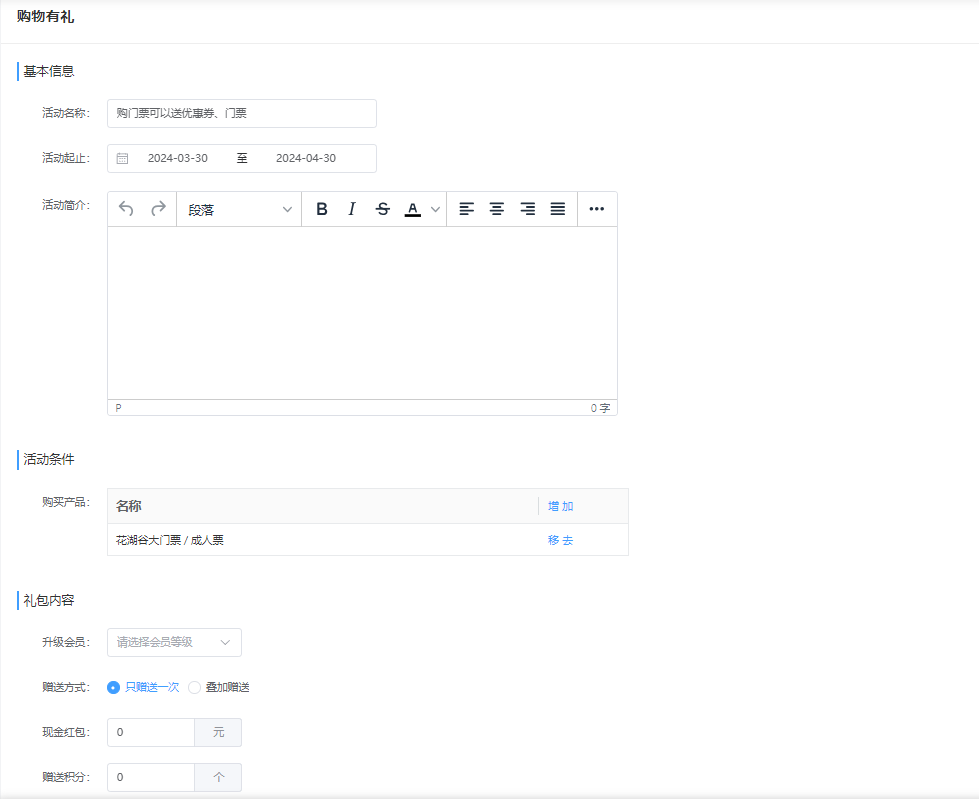Click the undo icon in editor toolbar
Screen dimensions: 979x803
click(x=126, y=209)
